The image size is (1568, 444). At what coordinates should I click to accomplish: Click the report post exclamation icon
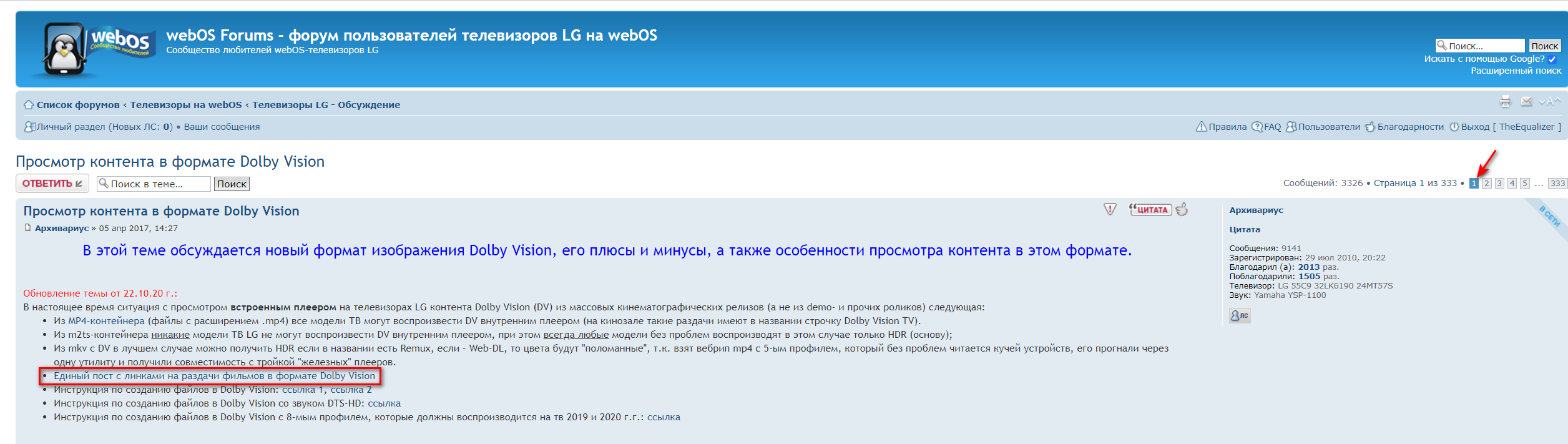(x=1110, y=210)
